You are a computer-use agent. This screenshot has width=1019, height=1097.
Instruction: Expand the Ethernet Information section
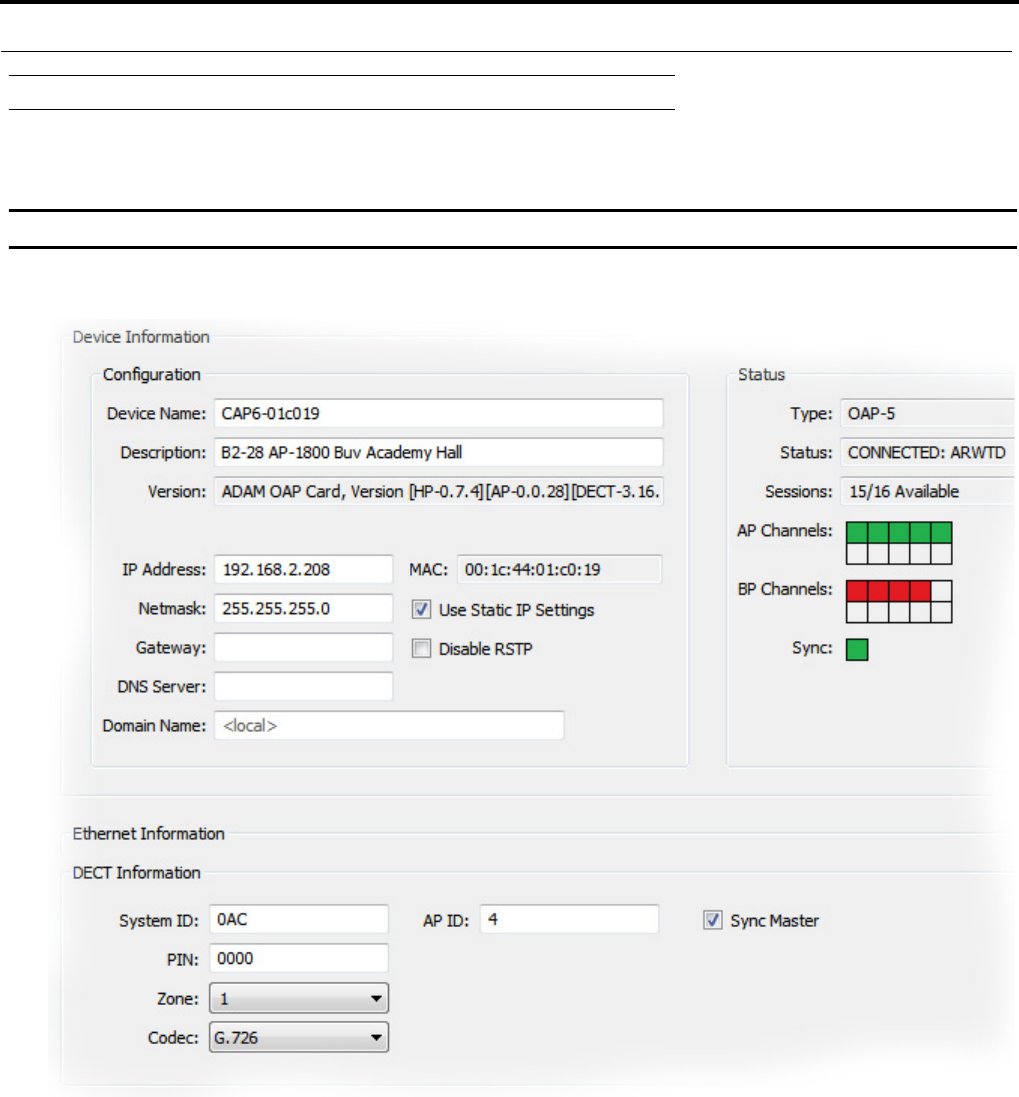[148, 833]
